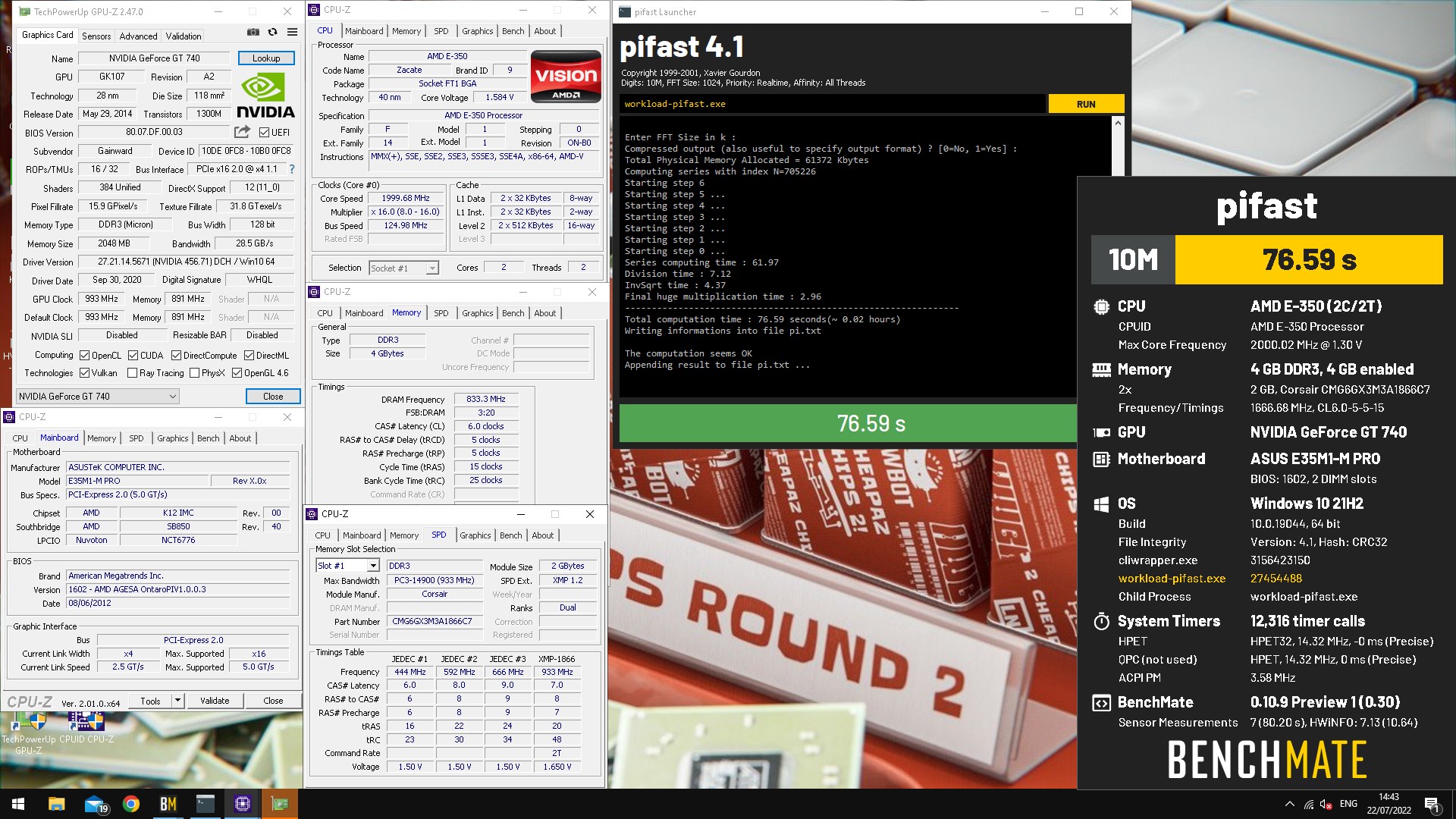The height and width of the screenshot is (819, 1456).
Task: Click the AMD Vision logo in CPU-Z
Action: coord(566,77)
